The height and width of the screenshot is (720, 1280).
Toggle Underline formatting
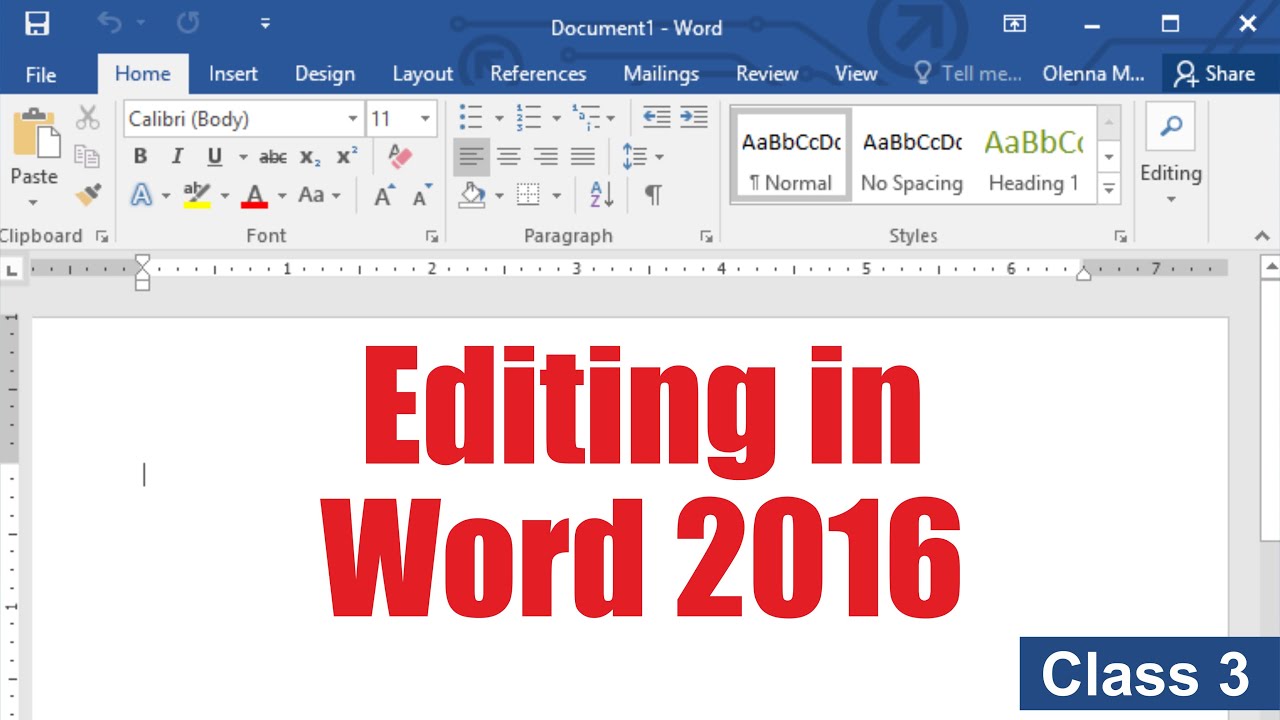pyautogui.click(x=214, y=157)
